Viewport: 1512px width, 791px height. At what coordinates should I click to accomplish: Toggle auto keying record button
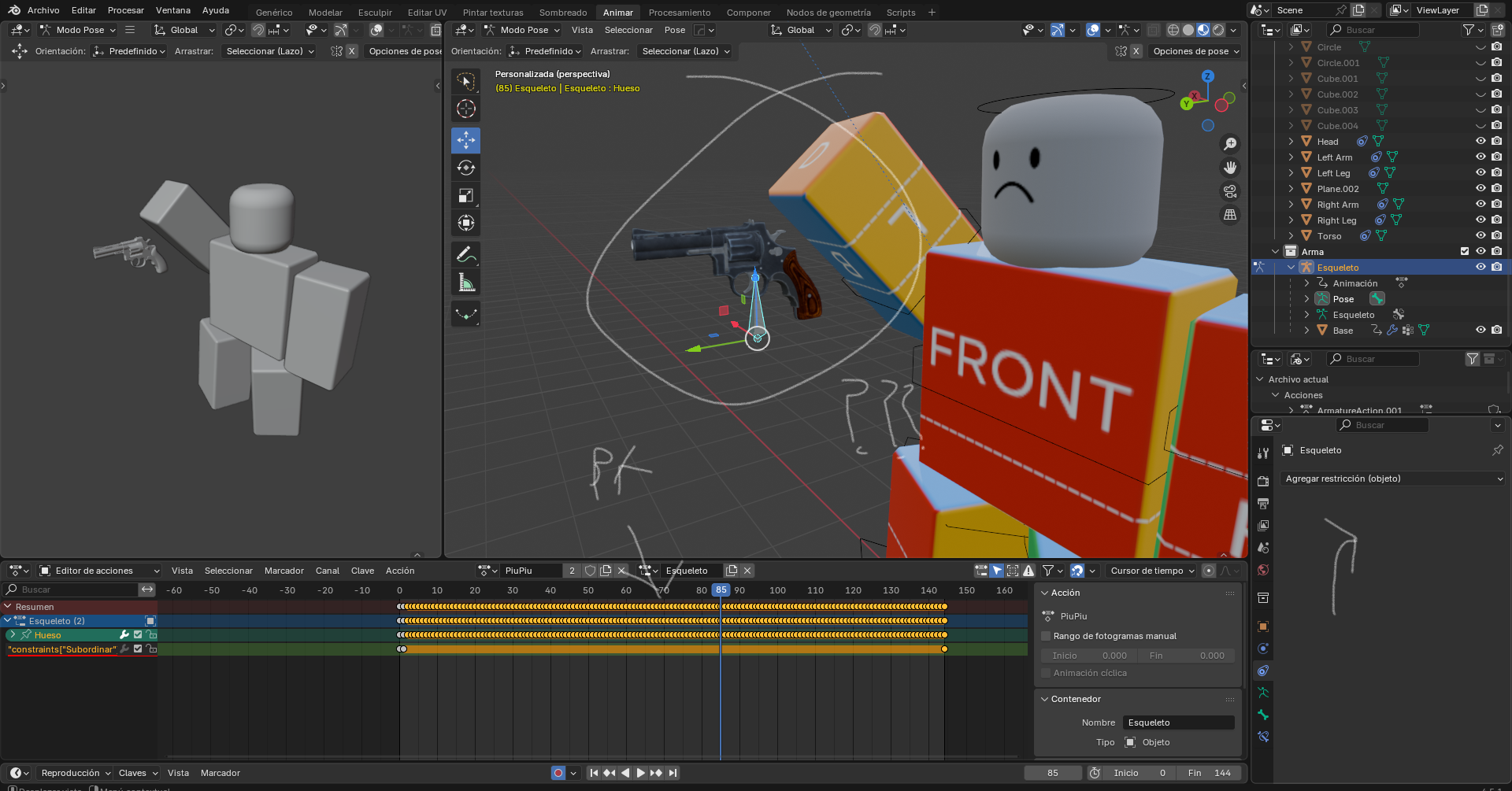[x=558, y=773]
